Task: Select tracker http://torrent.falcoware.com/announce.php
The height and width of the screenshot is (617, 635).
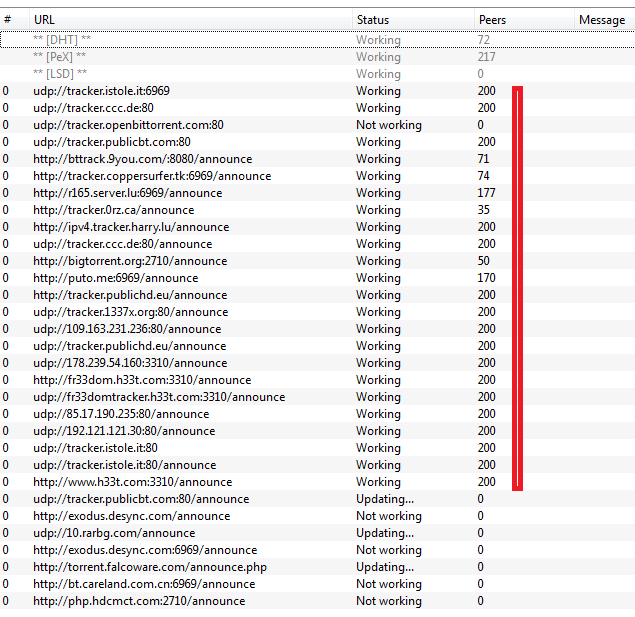Action: (x=318, y=567)
